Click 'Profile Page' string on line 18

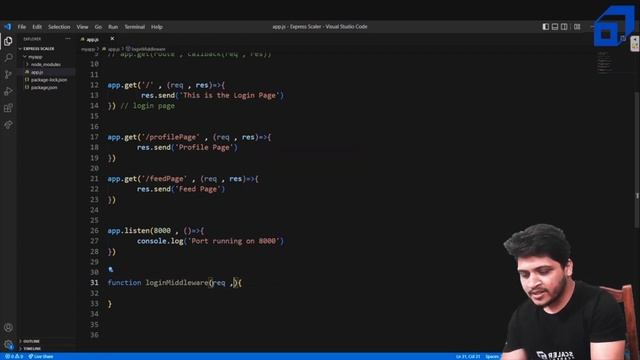click(204, 147)
